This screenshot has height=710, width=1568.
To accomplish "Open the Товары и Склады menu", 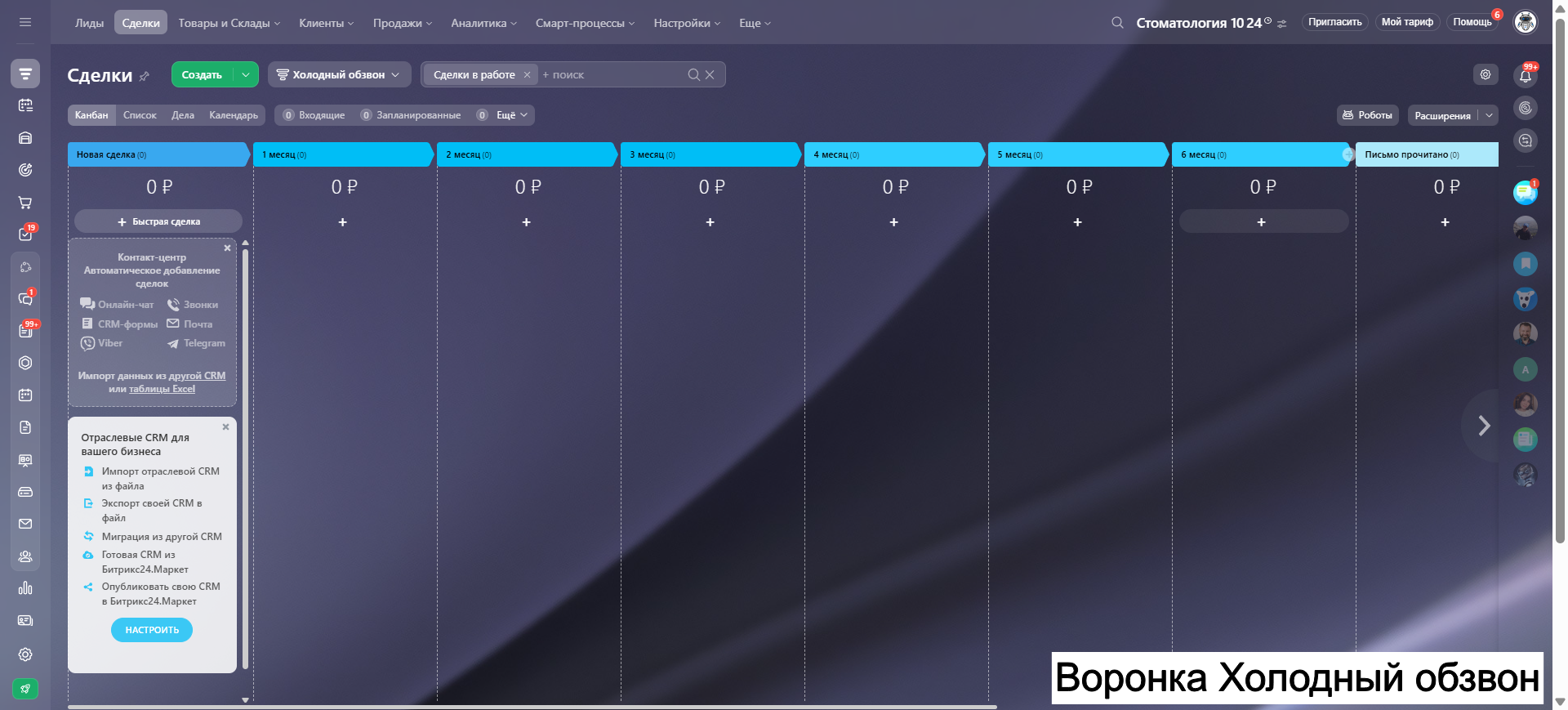I will [229, 23].
